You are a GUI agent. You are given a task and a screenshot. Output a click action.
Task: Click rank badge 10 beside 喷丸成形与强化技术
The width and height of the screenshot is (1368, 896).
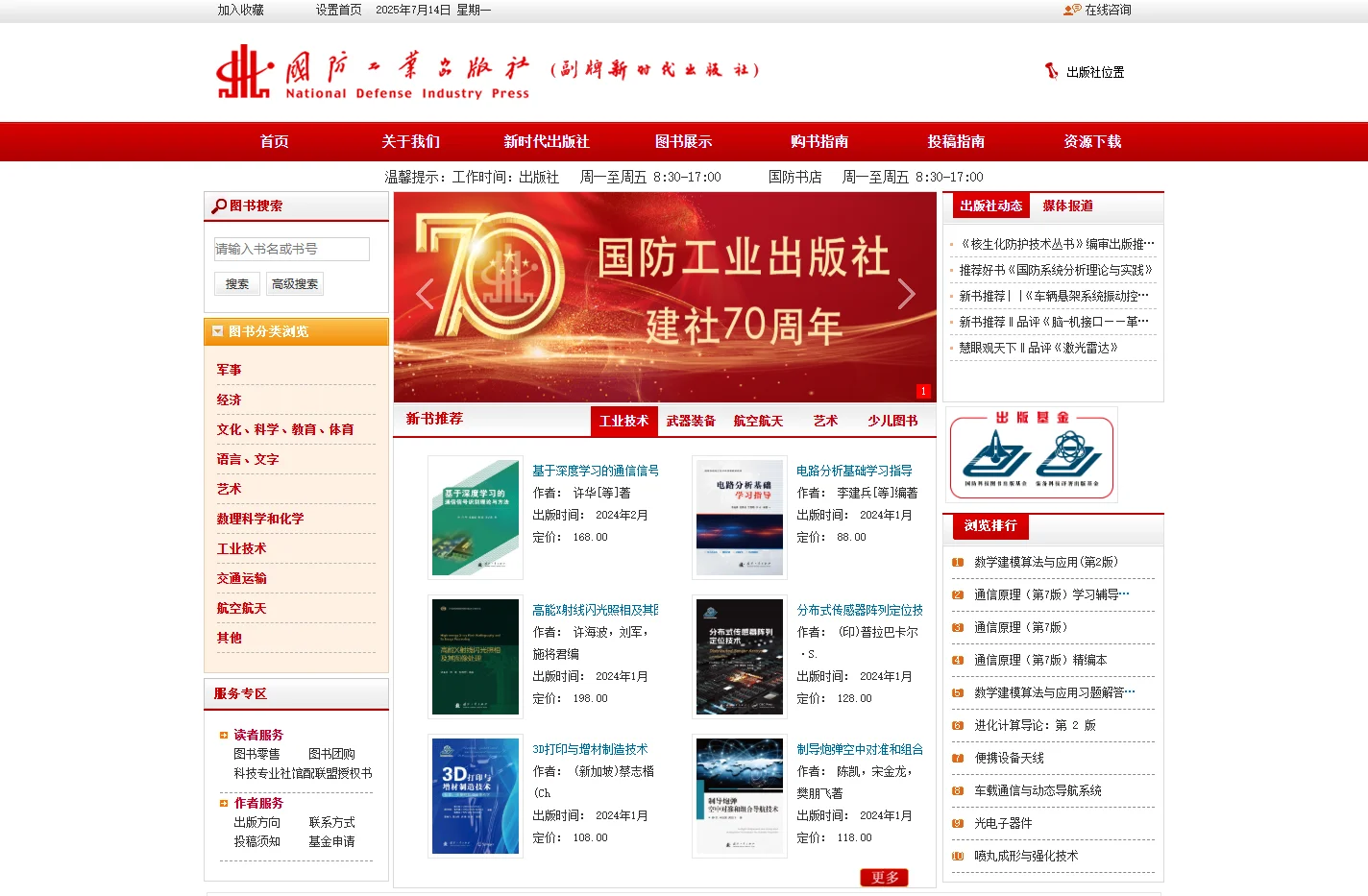958,857
